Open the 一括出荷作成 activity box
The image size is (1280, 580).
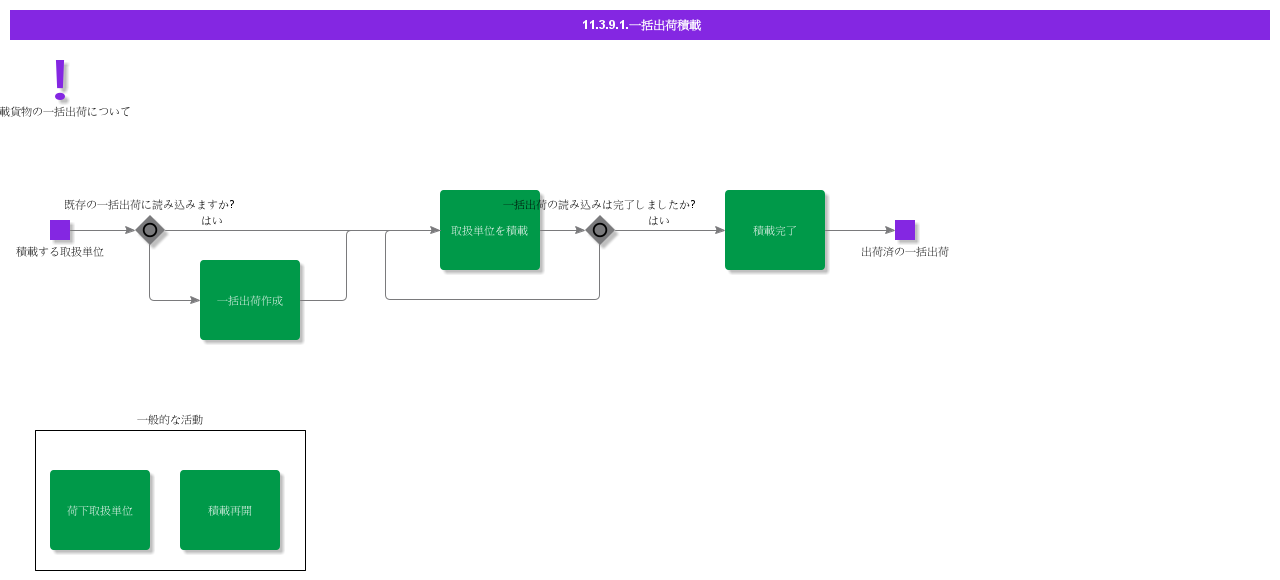[250, 300]
